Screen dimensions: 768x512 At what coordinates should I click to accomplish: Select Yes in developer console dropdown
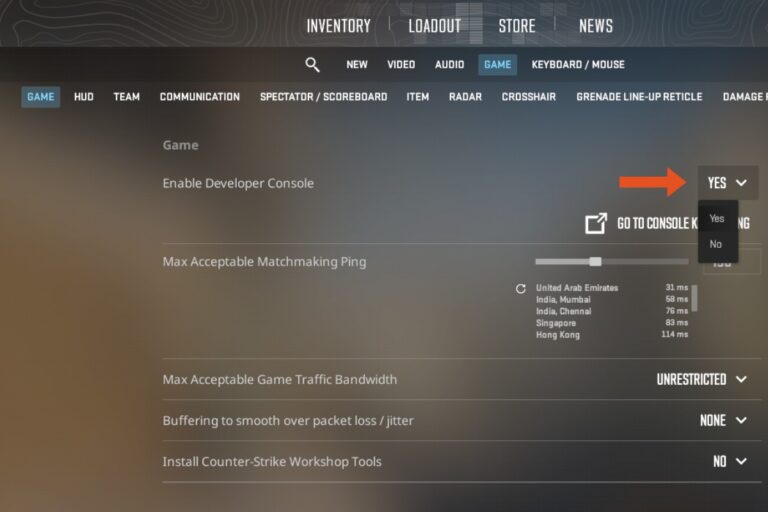[x=717, y=218]
